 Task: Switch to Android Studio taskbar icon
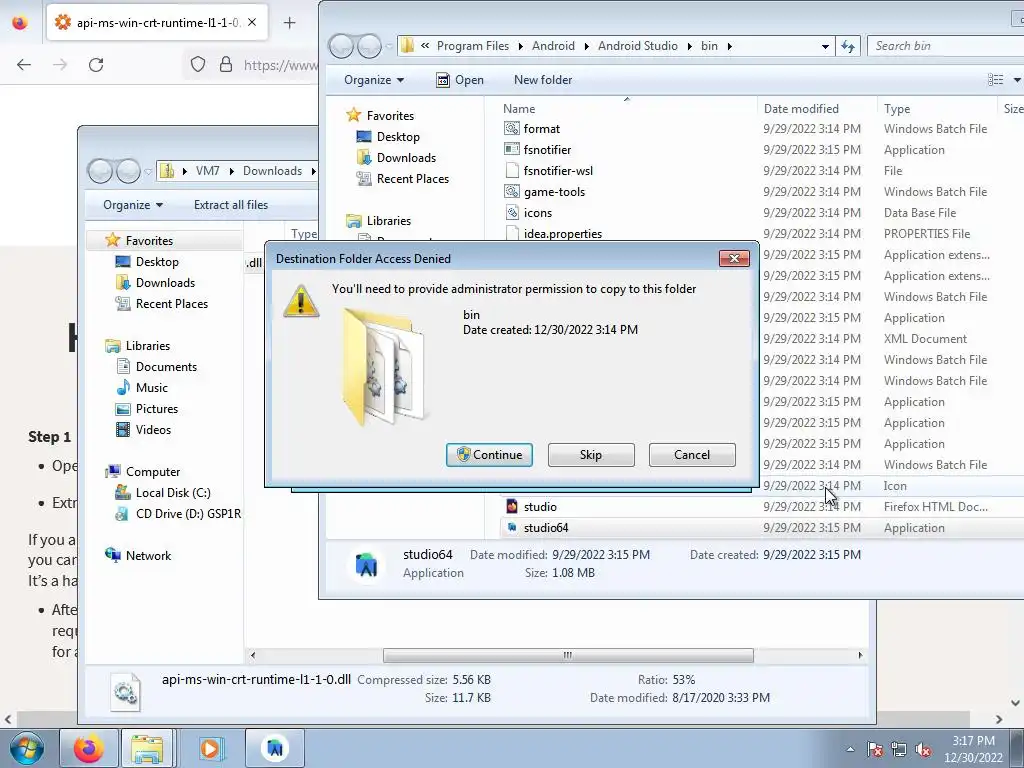point(274,748)
